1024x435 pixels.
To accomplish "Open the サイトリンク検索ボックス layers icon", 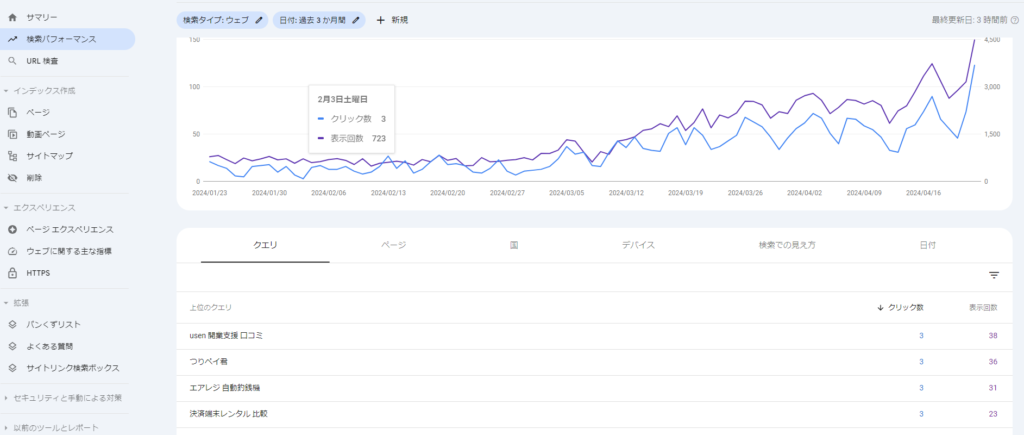I will (12, 368).
